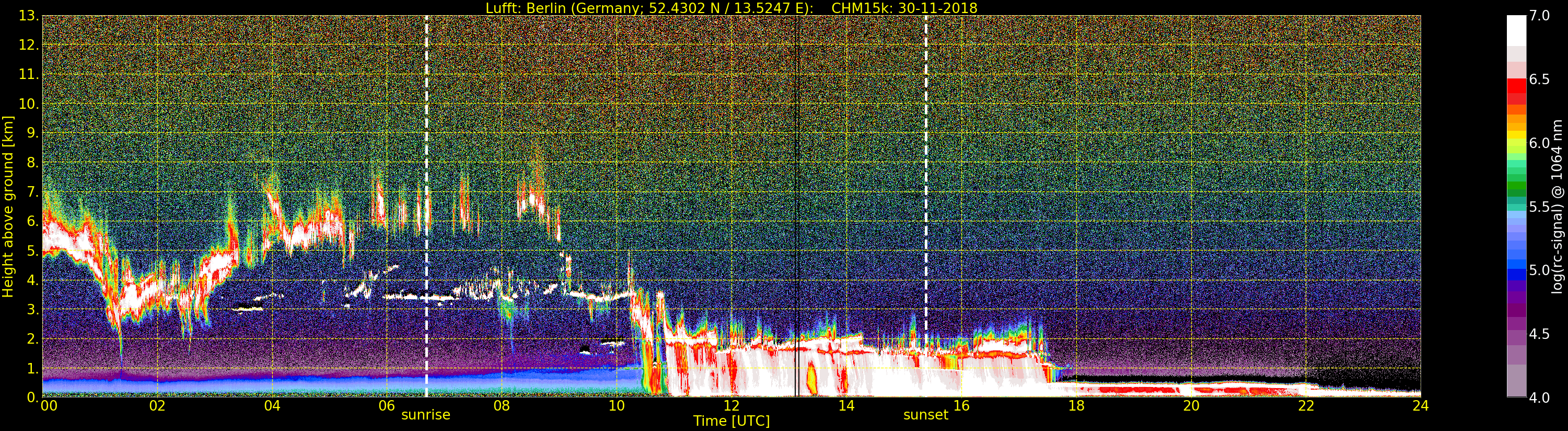
Task: Click the x-axis tick label '02'
Action: click(157, 406)
